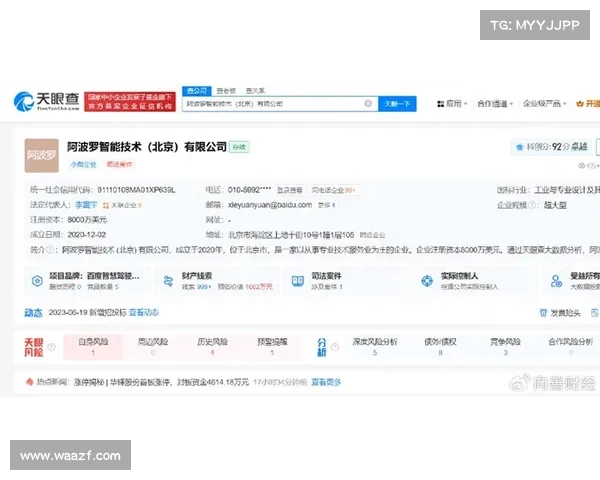This screenshot has height=480, width=600.
Task: Click the 科创分 score badge icon
Action: [517, 146]
